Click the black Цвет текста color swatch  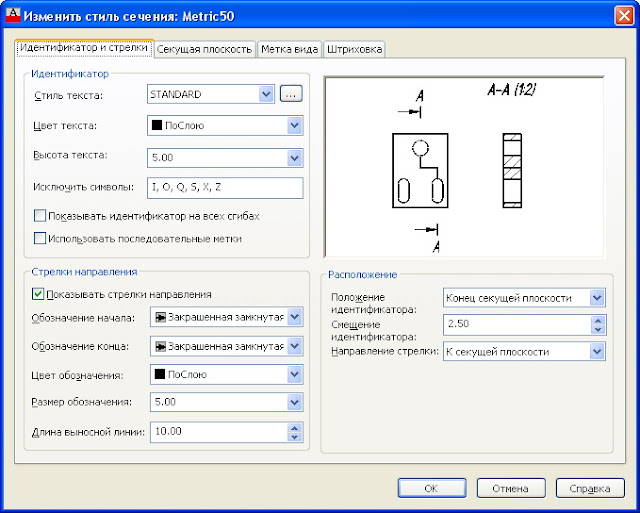point(157,125)
